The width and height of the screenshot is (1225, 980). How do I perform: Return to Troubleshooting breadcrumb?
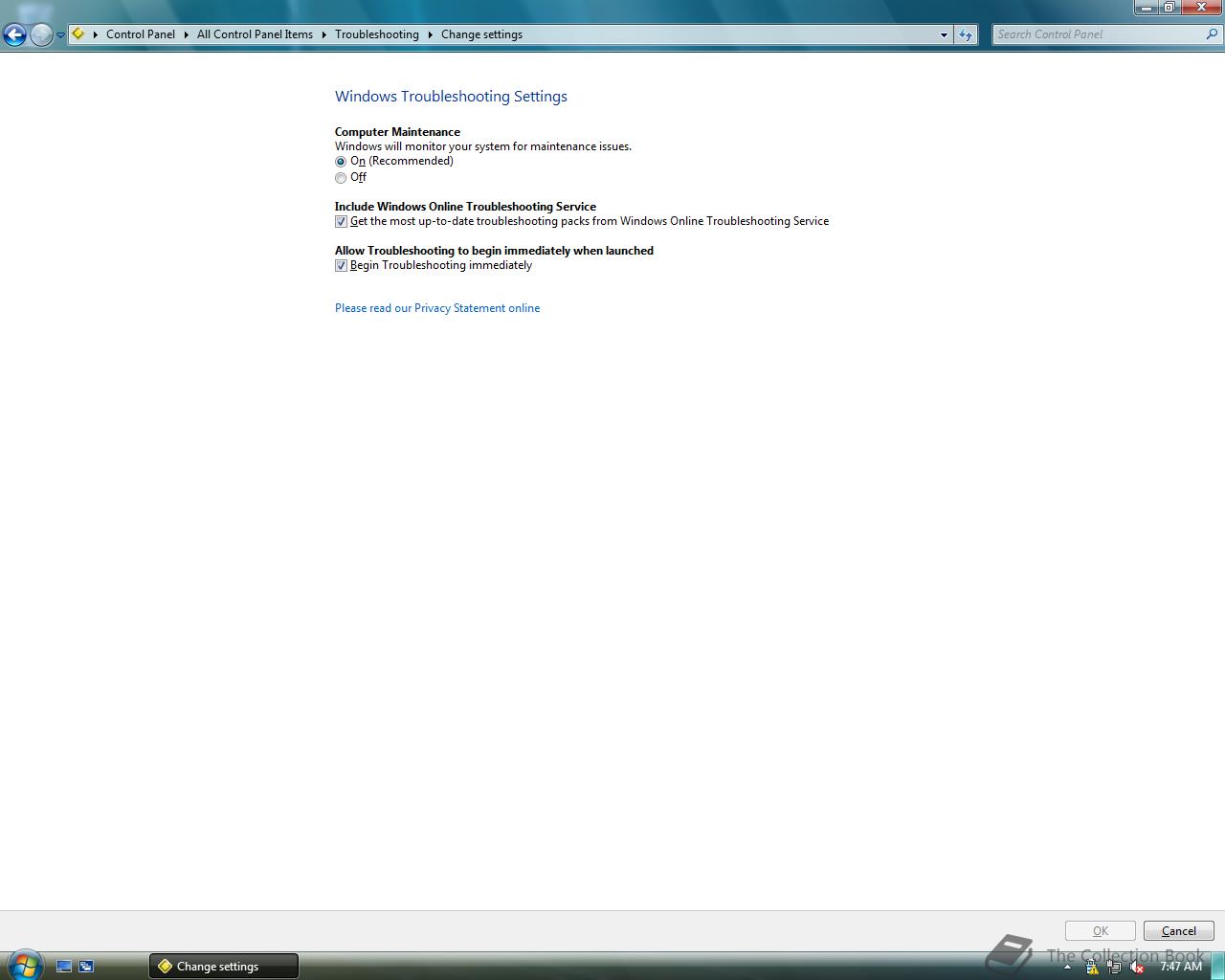click(x=377, y=34)
